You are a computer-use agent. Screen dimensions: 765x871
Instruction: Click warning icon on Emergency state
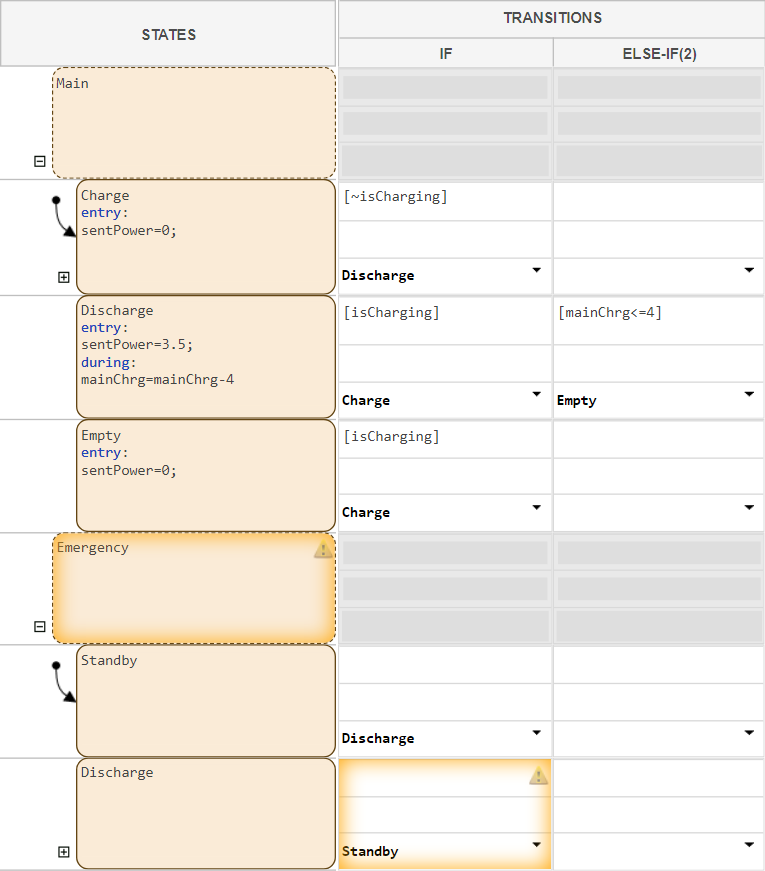pos(323,549)
